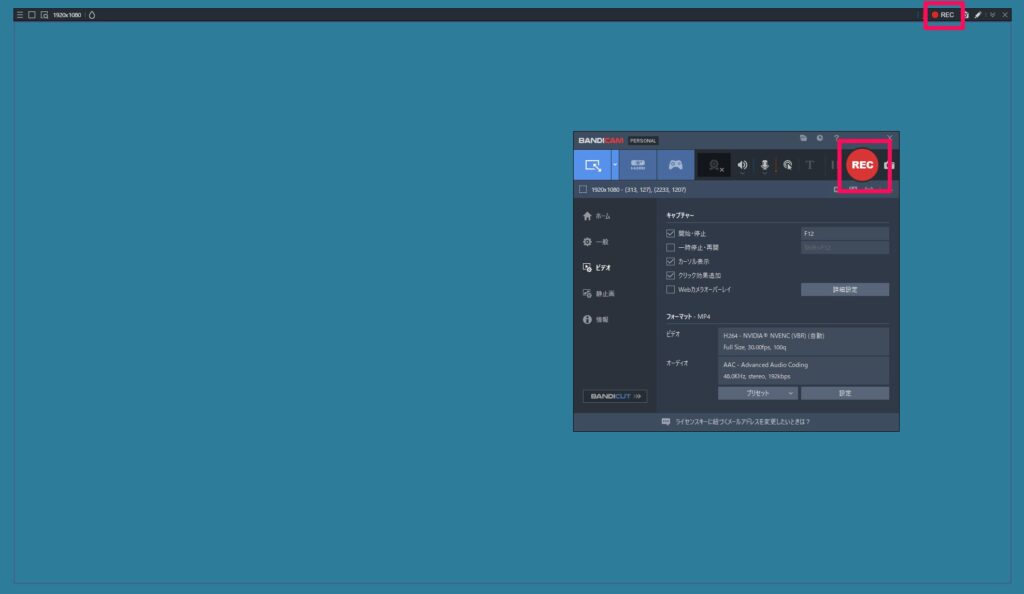Click the BANDICUT link button
Viewport: 1024px width, 594px height.
[x=615, y=396]
